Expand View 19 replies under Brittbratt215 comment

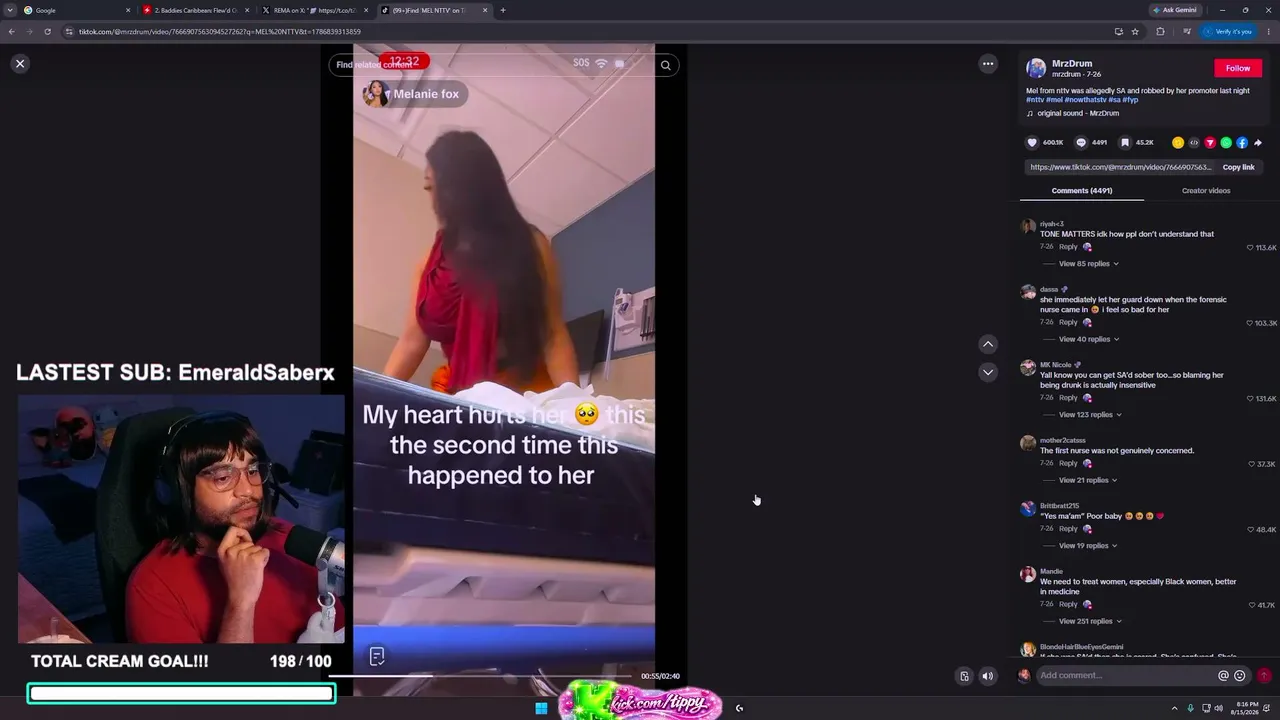[x=1088, y=546]
